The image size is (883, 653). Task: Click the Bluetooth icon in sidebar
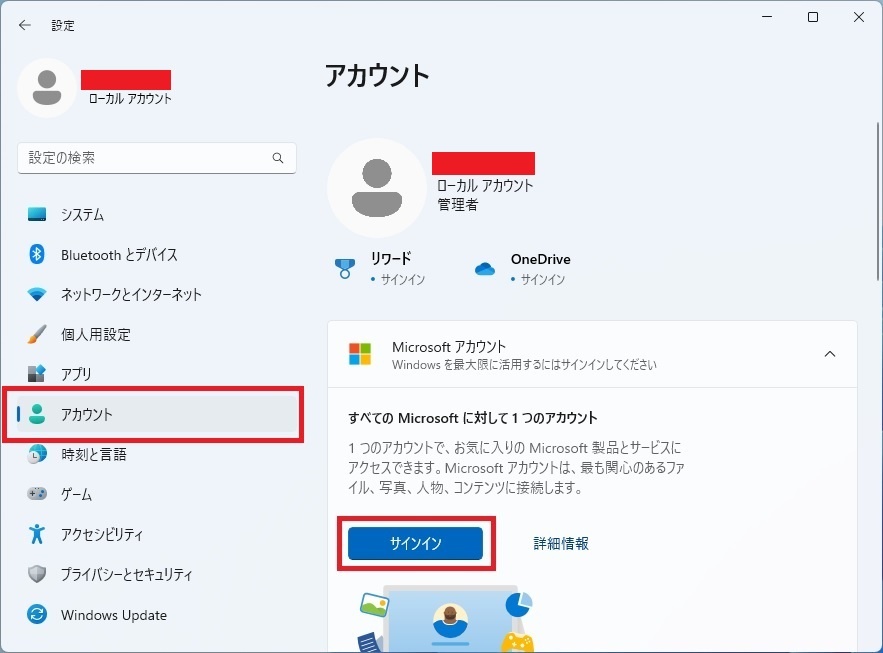click(x=37, y=254)
